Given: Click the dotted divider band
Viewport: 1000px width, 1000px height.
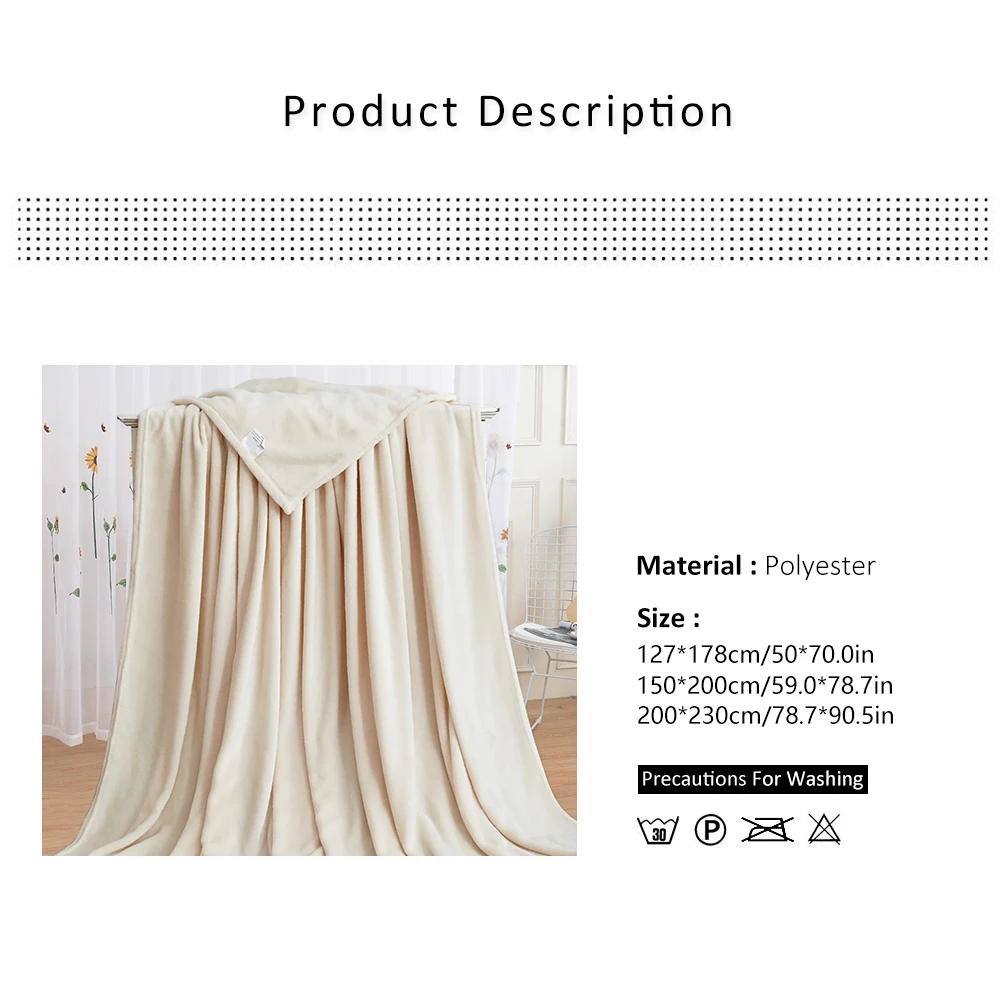Looking at the screenshot, I should click(x=504, y=229).
